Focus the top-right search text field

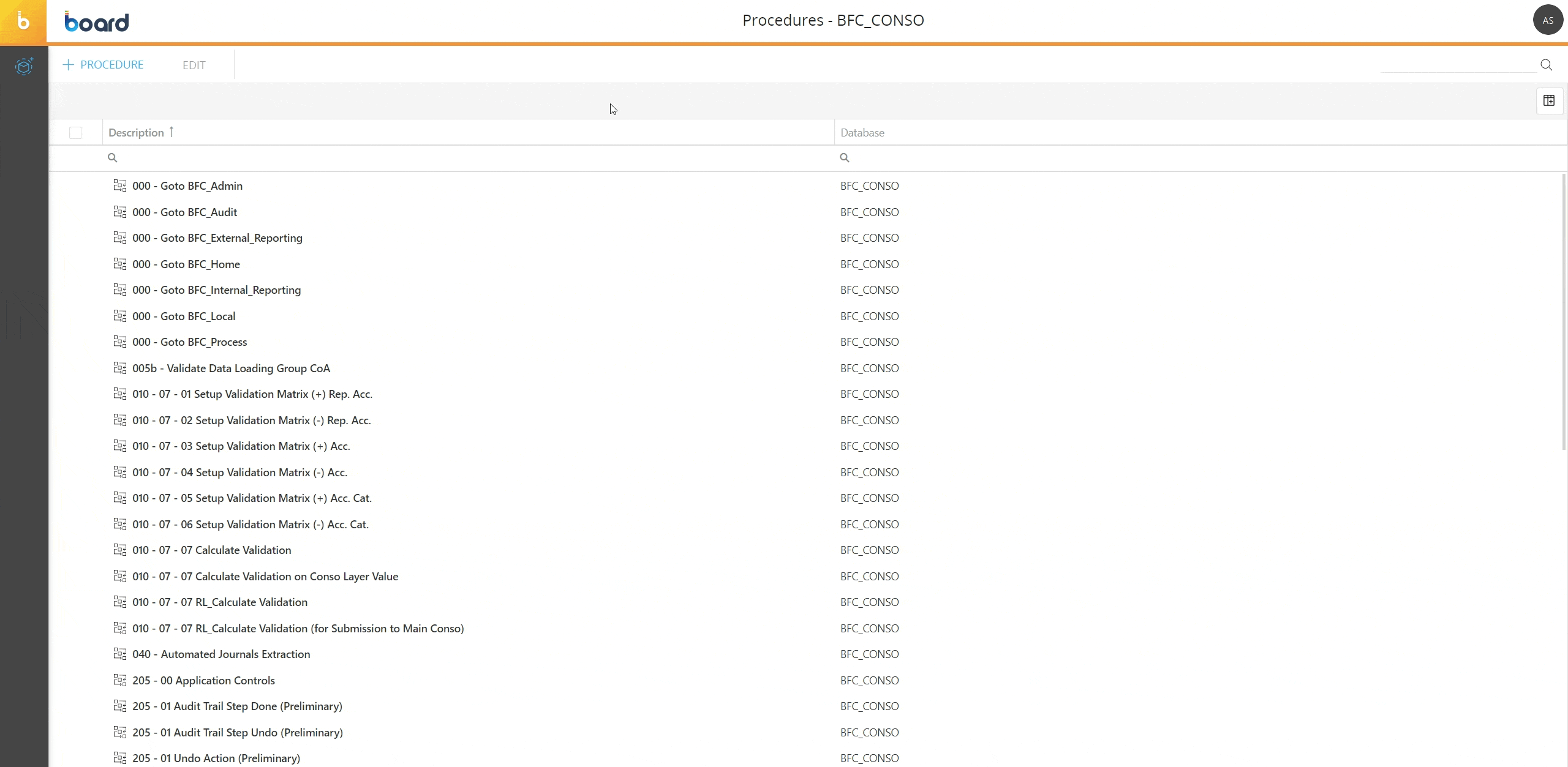coord(1458,65)
